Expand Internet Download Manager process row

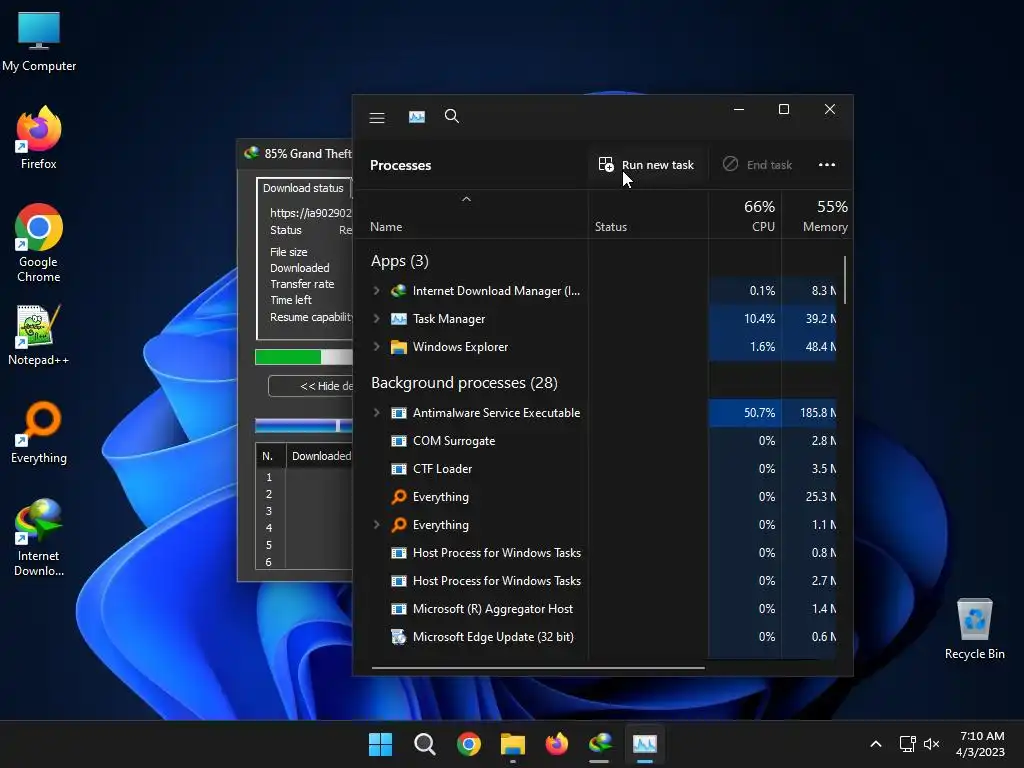pos(376,291)
